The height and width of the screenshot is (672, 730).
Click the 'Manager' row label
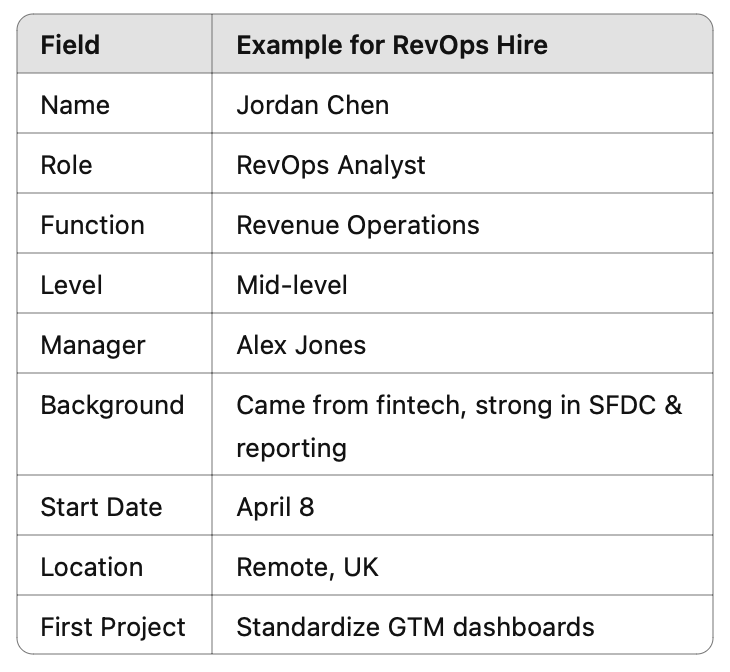(x=114, y=343)
